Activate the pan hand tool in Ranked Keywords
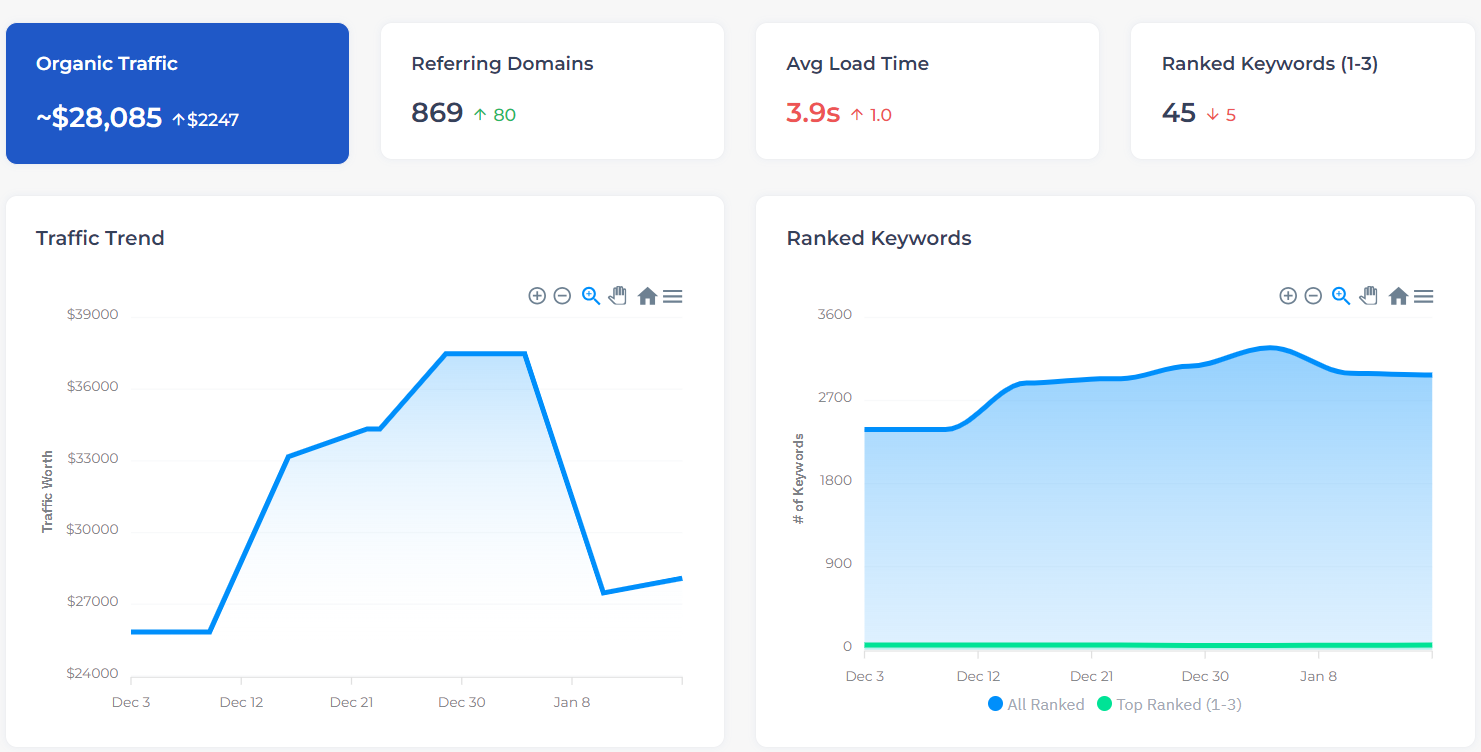The height and width of the screenshot is (752, 1481). click(x=1369, y=295)
